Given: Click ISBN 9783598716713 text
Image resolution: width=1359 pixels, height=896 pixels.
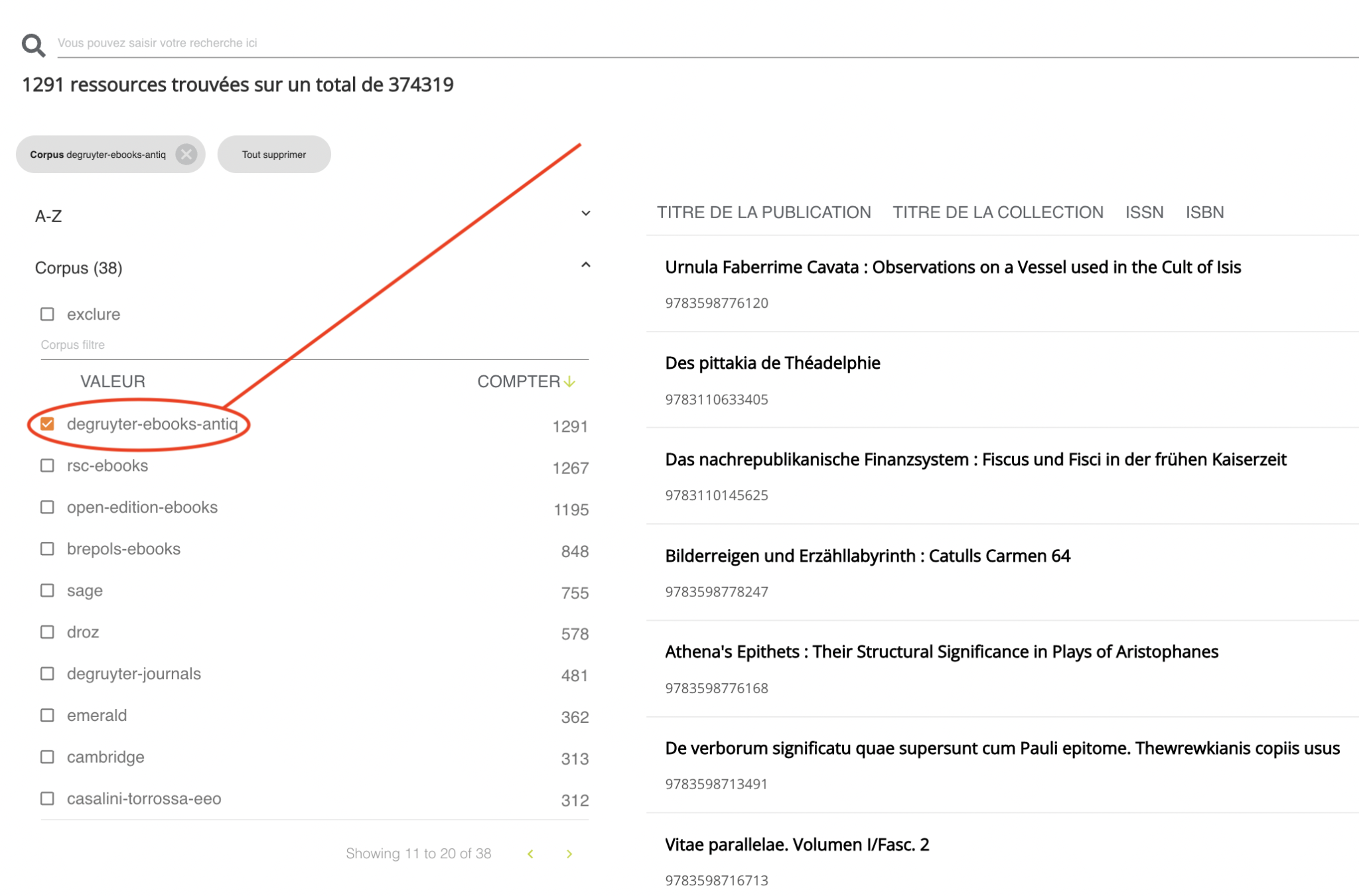Looking at the screenshot, I should pos(717,881).
